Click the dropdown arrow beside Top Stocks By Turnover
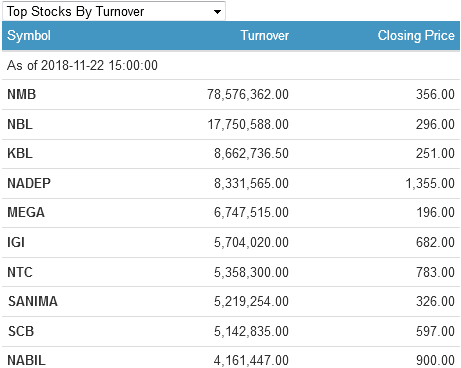 [217, 12]
